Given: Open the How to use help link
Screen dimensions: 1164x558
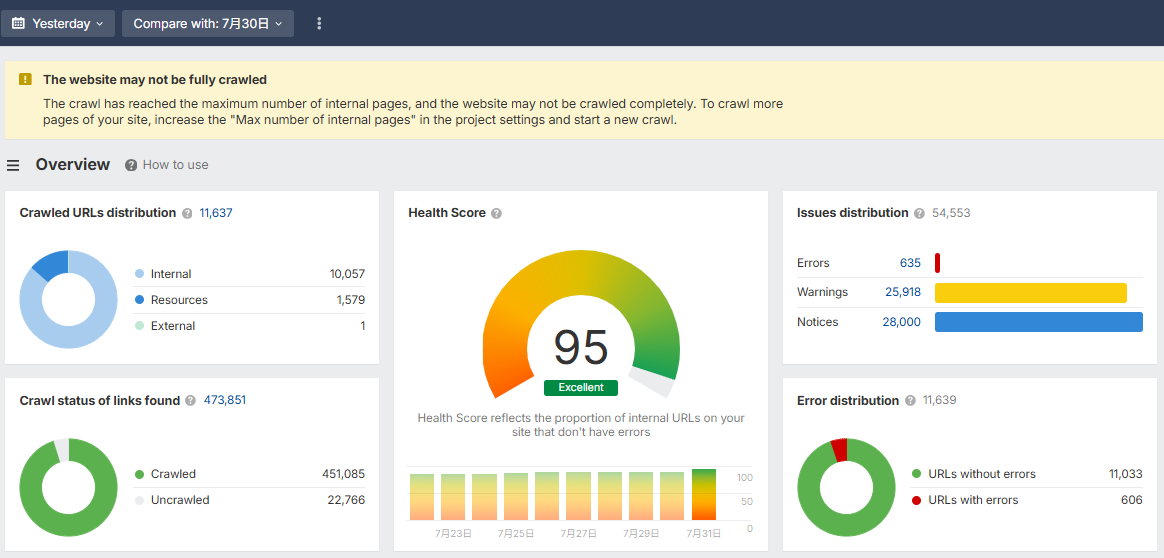Looking at the screenshot, I should point(167,165).
